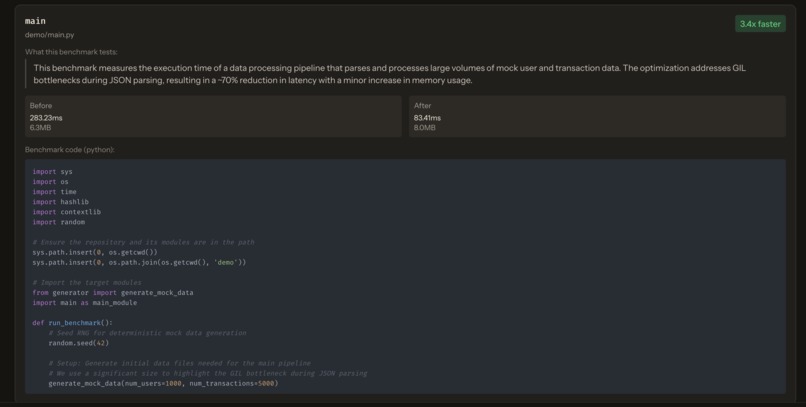Click the 'import os' code line
806x407 pixels.
pyautogui.click(x=50, y=181)
